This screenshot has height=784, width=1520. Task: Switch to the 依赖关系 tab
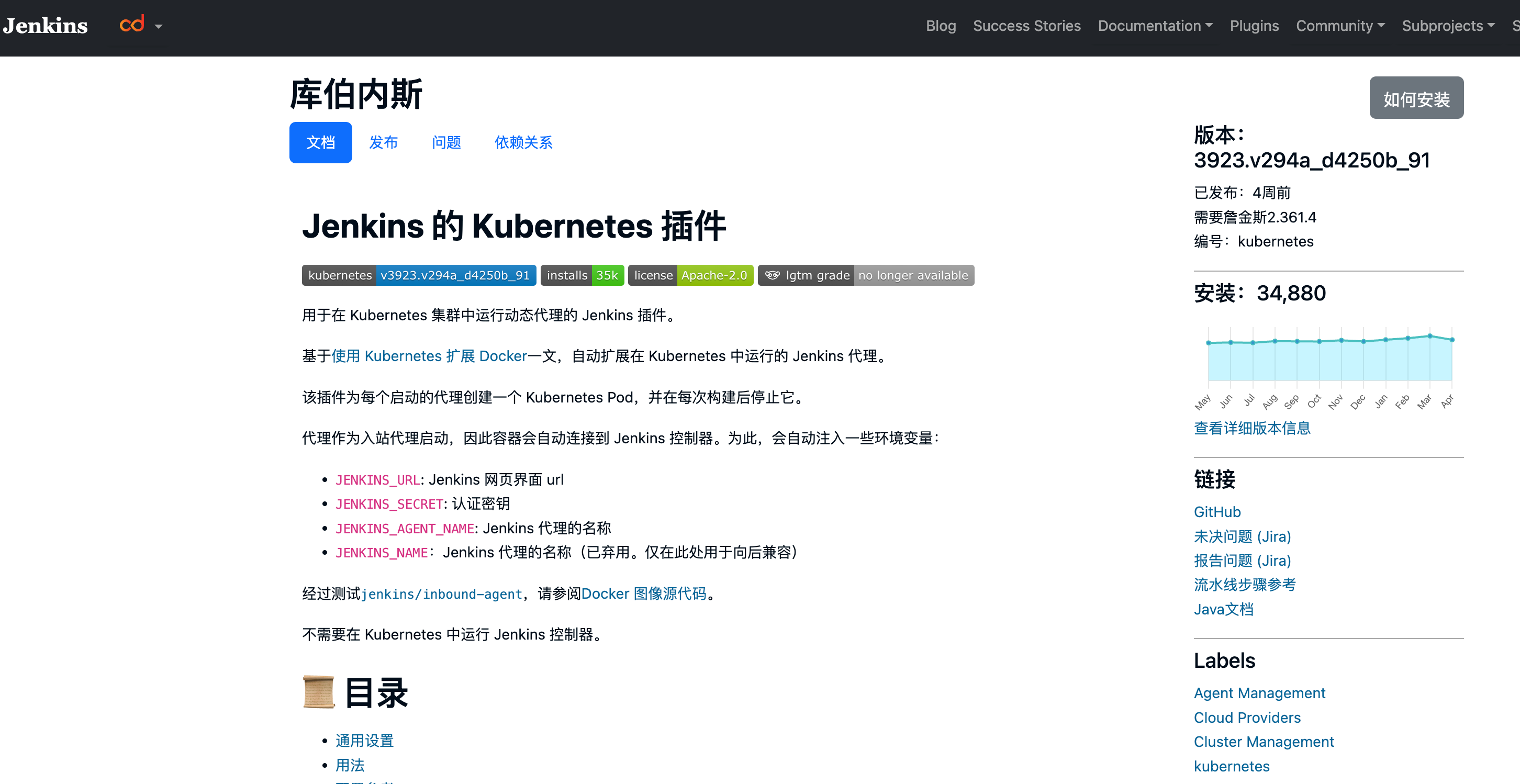(x=523, y=143)
